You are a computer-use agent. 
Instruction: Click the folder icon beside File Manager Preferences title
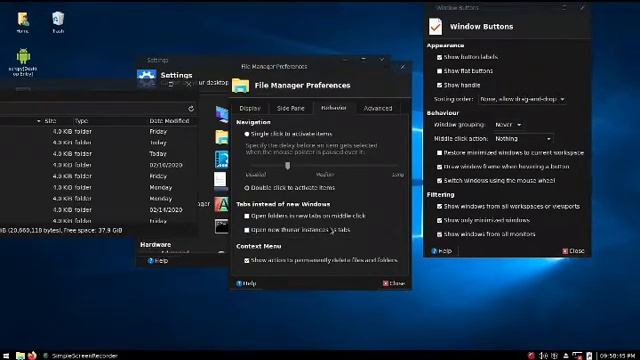240,85
